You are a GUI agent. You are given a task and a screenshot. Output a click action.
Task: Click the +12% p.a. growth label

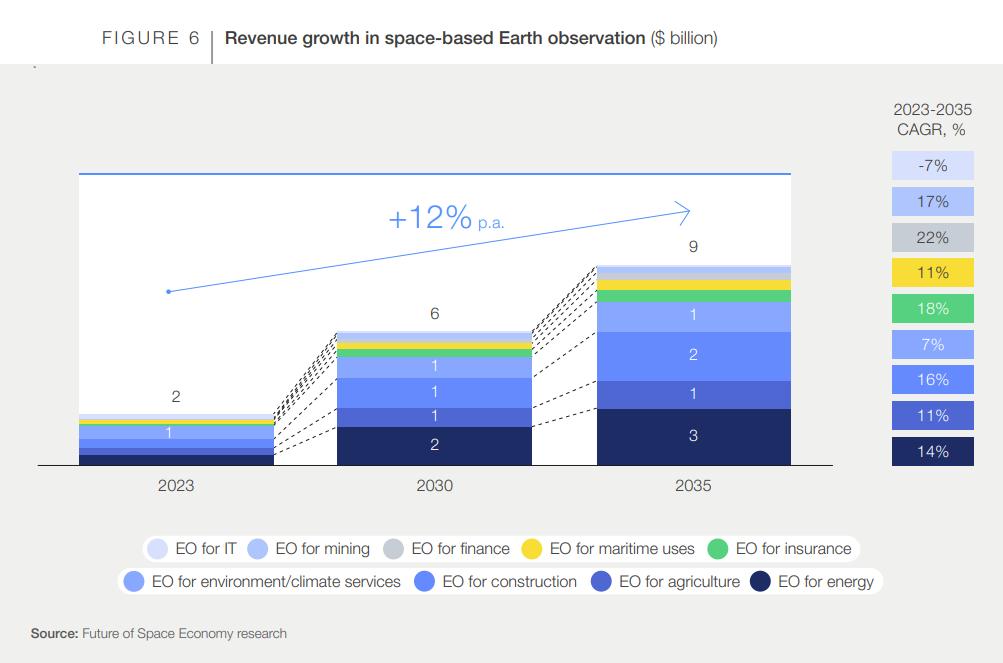click(446, 218)
